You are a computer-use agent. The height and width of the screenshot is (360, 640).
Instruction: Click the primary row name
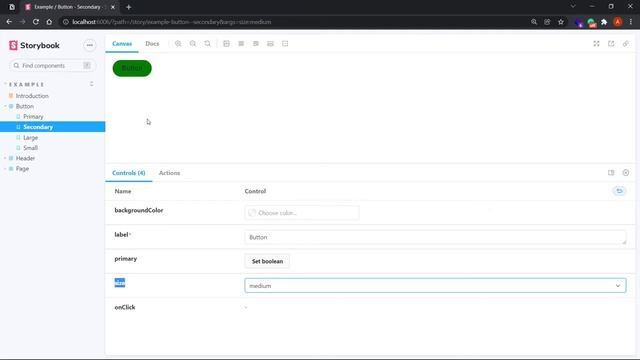click(x=126, y=259)
